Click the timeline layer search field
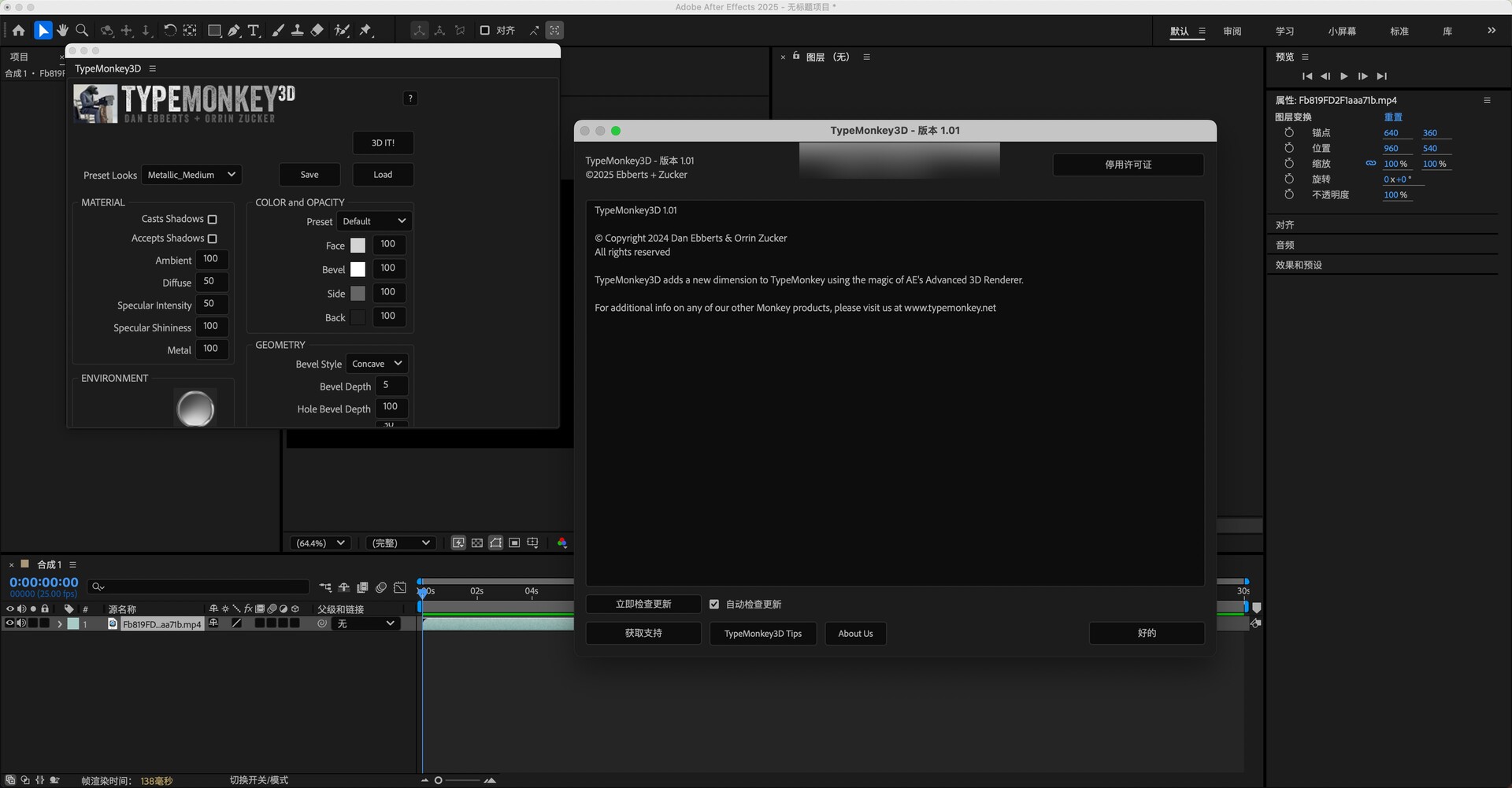This screenshot has height=788, width=1512. [x=198, y=587]
